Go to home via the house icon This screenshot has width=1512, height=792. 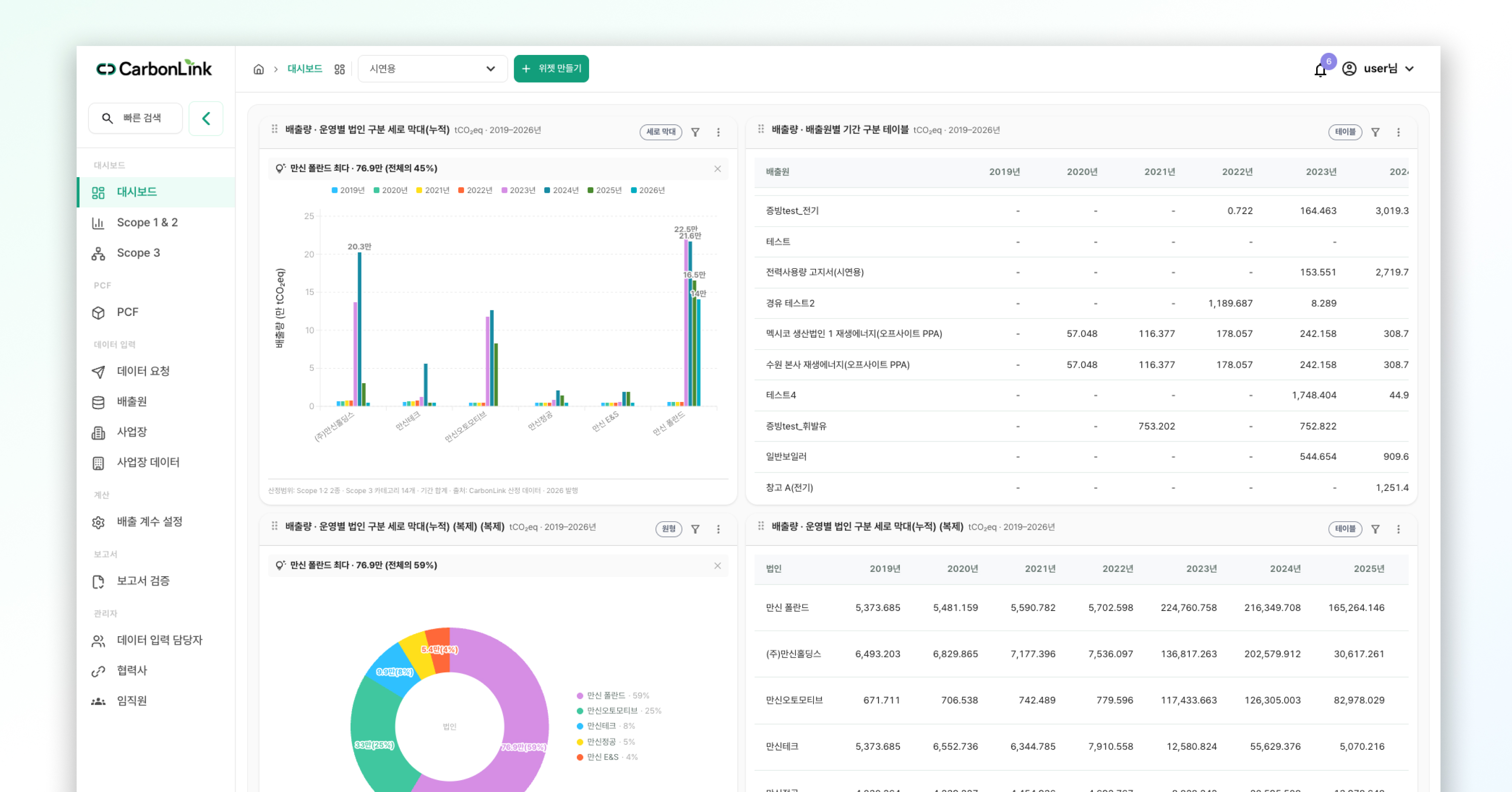click(x=259, y=69)
